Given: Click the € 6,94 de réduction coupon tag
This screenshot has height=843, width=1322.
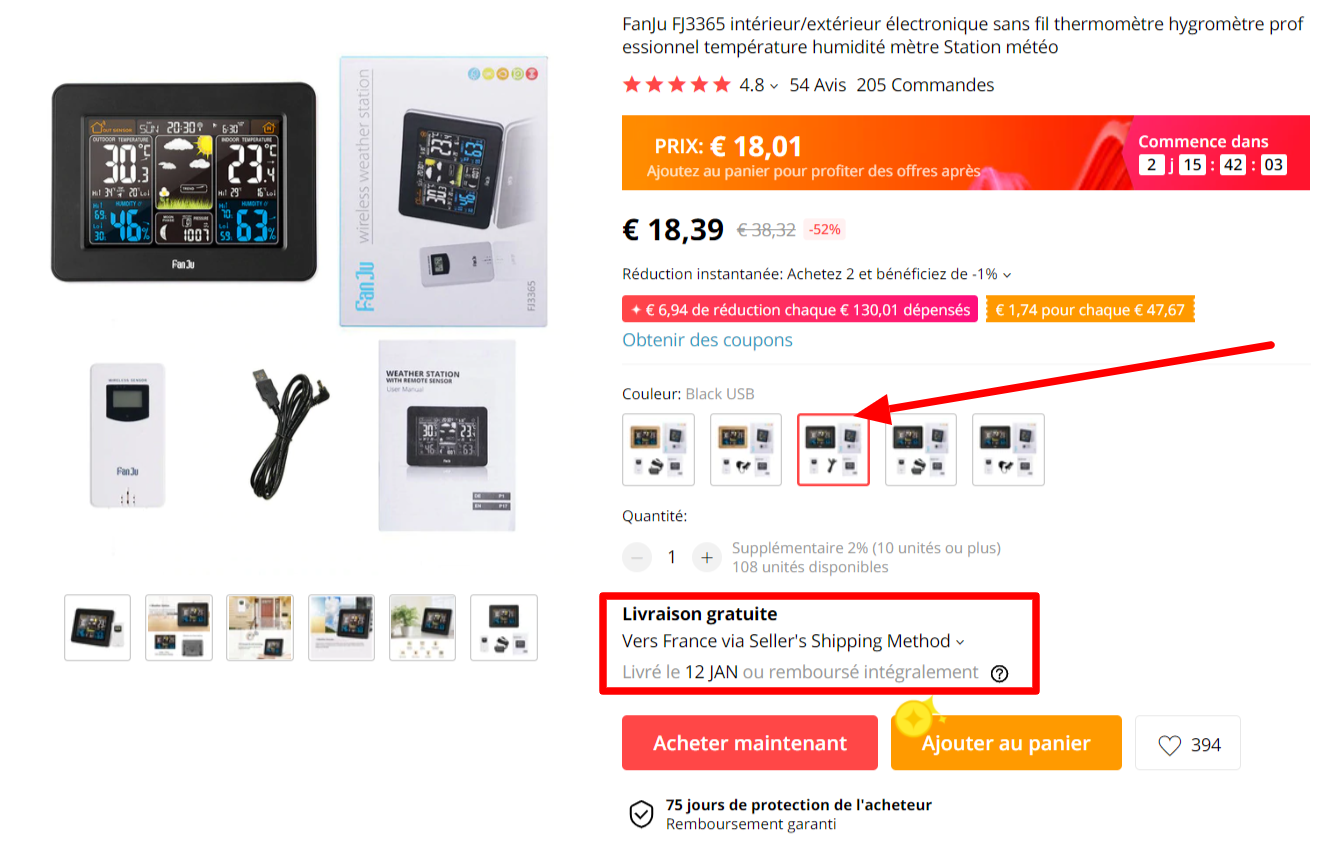Looking at the screenshot, I should click(x=800, y=310).
